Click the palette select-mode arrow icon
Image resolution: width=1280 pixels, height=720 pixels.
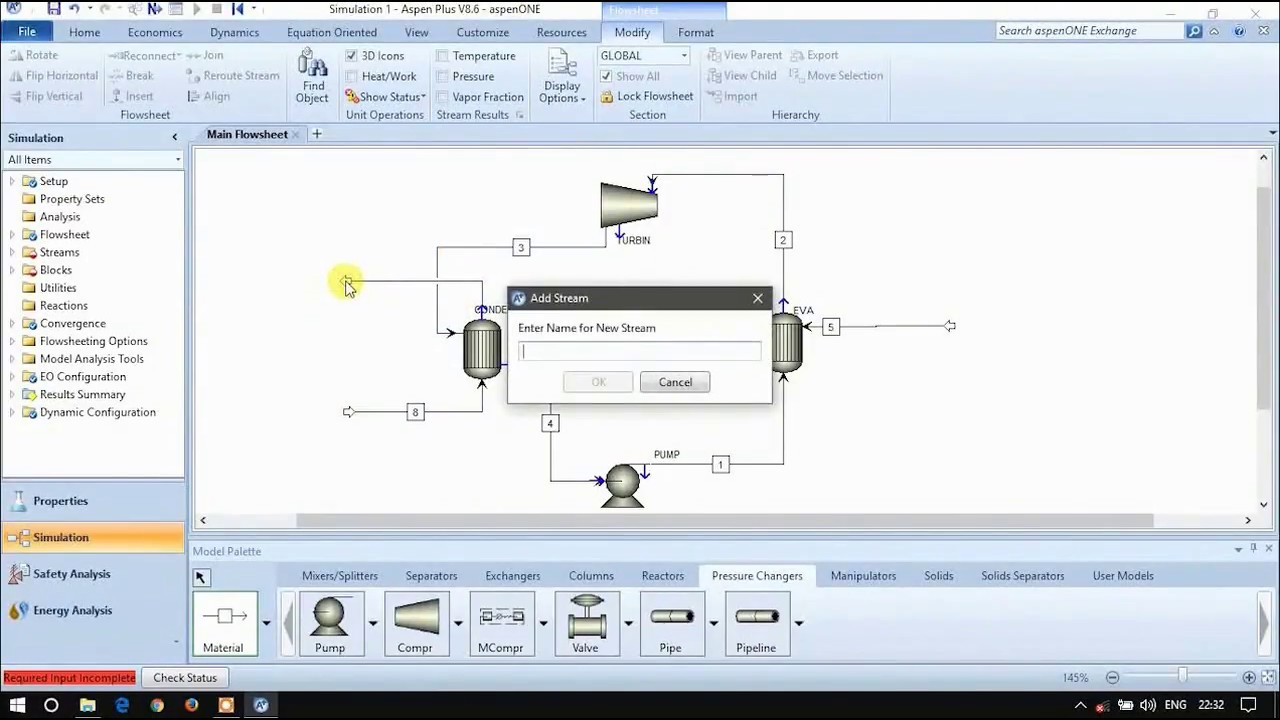[x=200, y=577]
